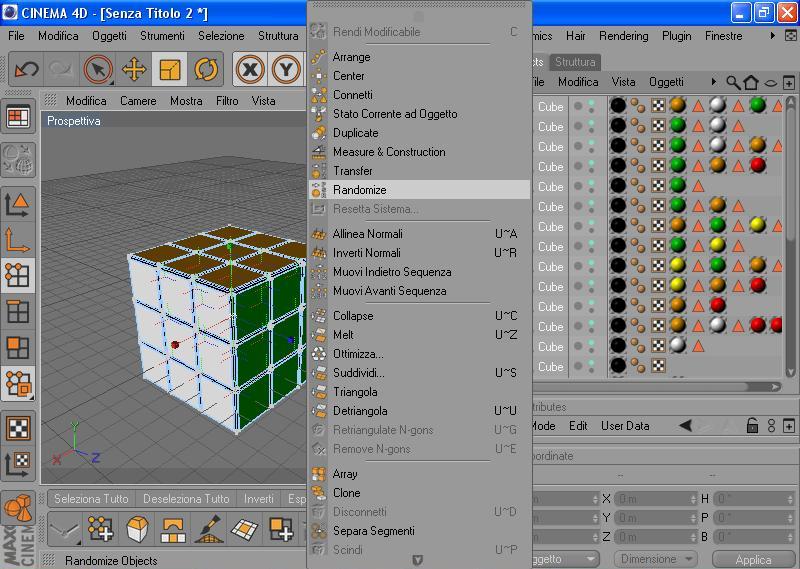Click the lock icon in Attributes panel

pos(752,425)
